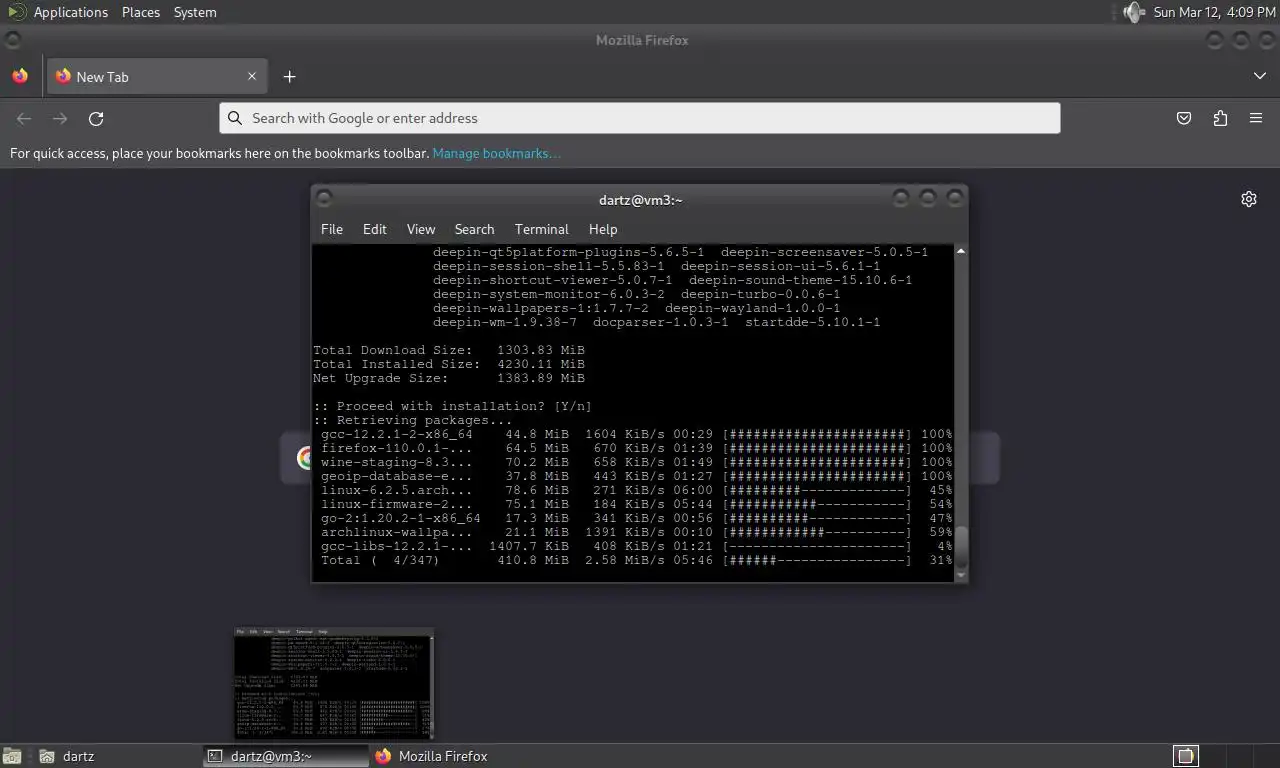The width and height of the screenshot is (1280, 768).
Task: Click the firefox-110.0.1 package name
Action: click(396, 448)
